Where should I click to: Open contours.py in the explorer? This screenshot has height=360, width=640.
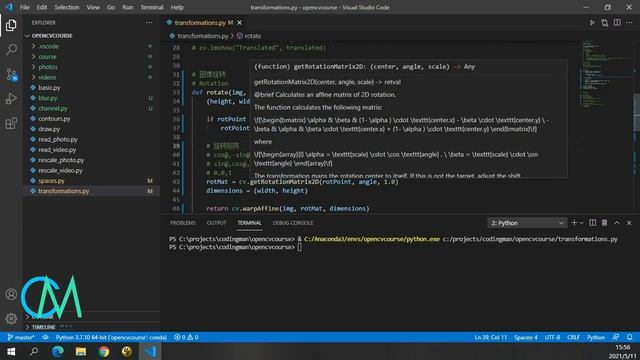pos(91,119)
